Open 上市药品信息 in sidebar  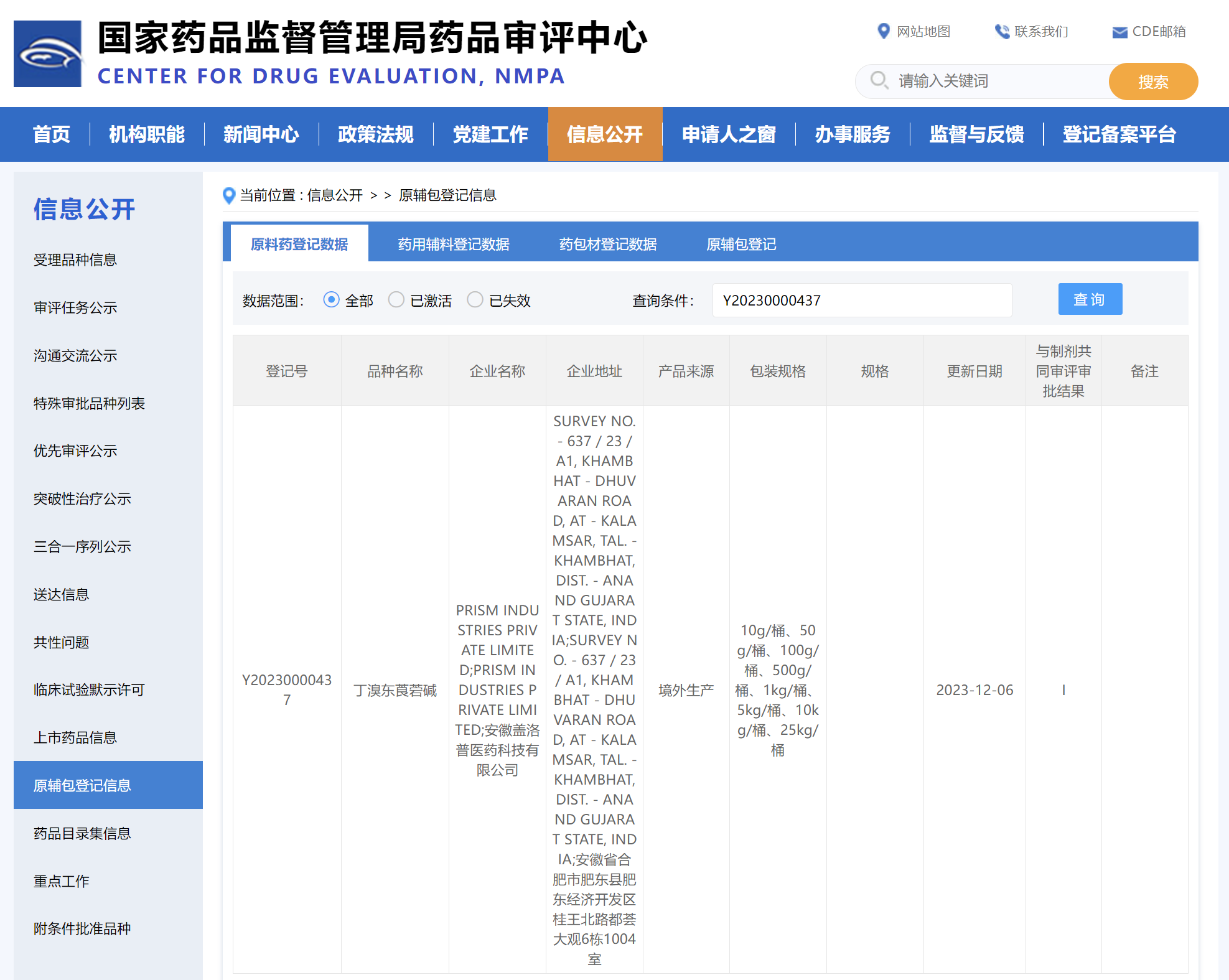(x=75, y=738)
